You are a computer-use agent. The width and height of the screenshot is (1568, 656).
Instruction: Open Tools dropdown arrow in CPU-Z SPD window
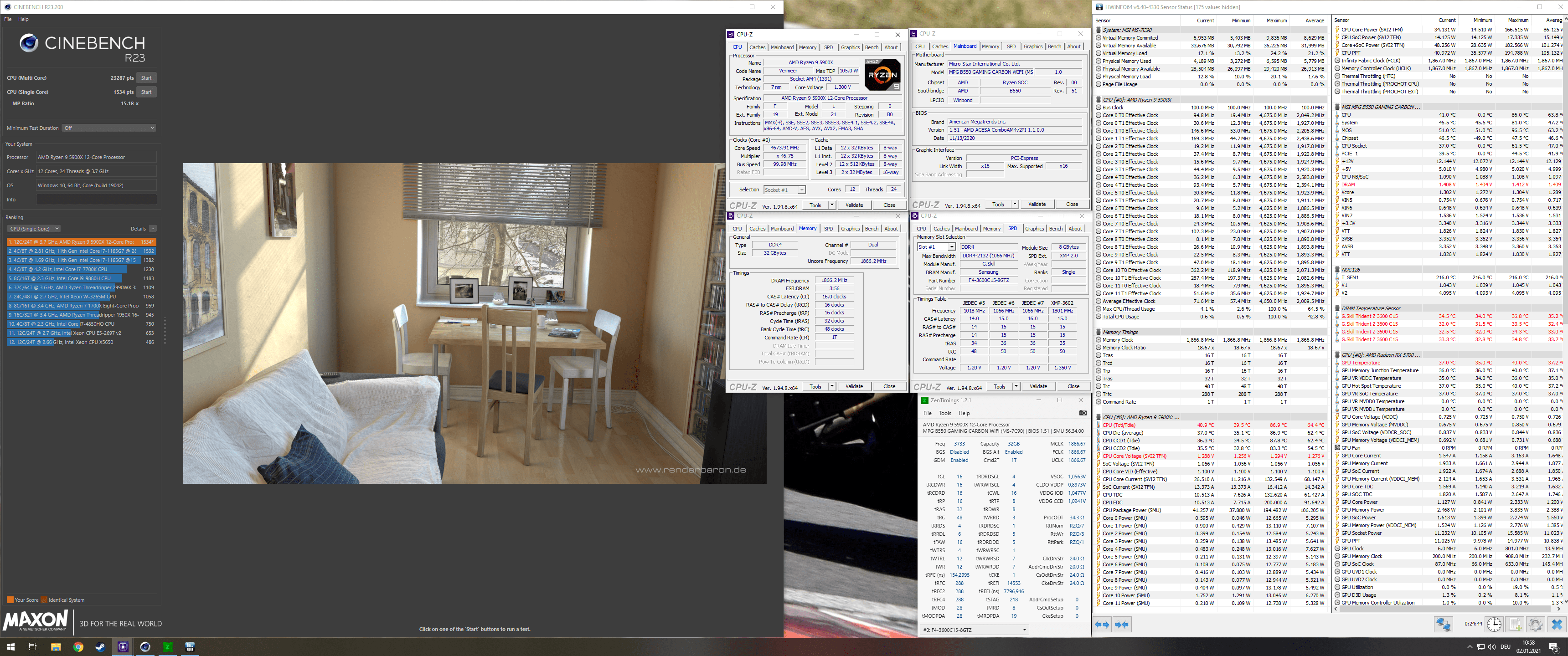click(1016, 386)
